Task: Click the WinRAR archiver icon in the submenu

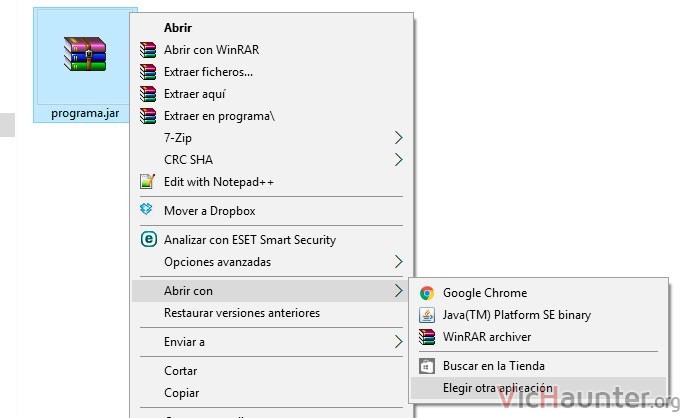Action: [426, 337]
